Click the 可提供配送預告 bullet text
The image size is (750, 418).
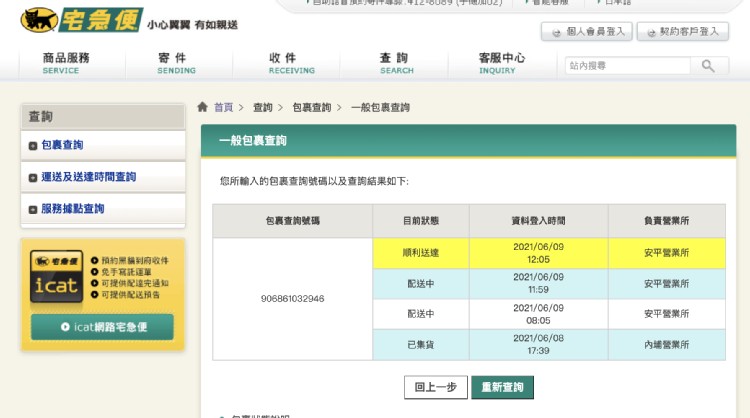[x=131, y=295]
